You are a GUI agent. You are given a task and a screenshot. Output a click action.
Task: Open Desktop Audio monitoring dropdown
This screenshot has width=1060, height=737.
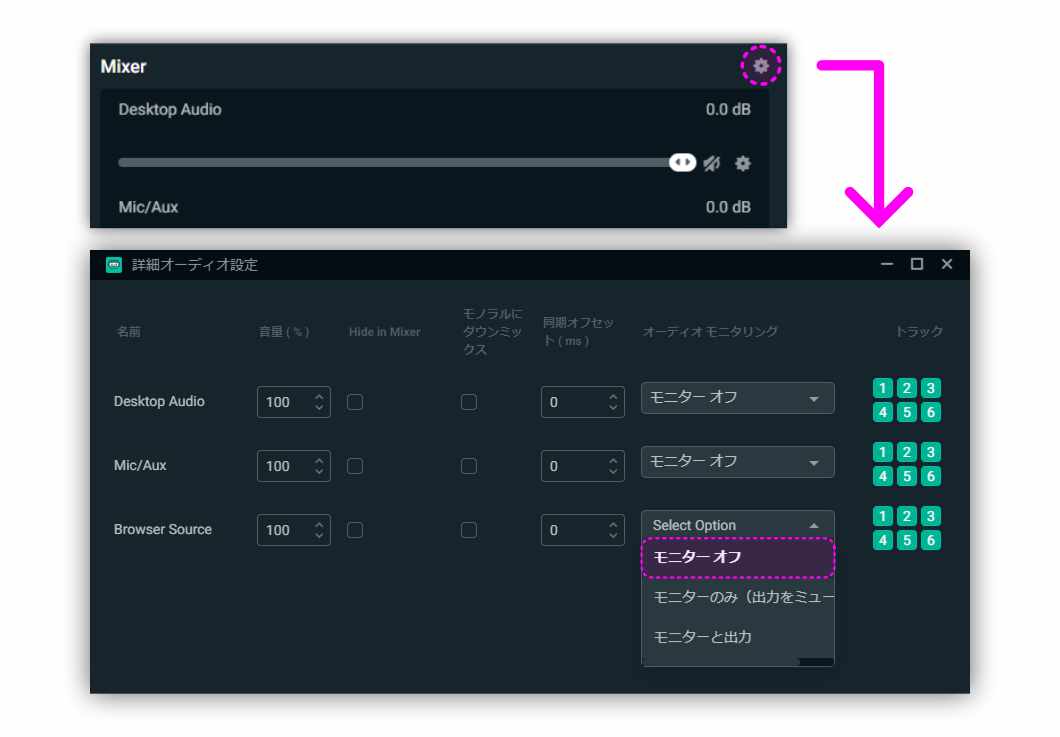point(737,398)
